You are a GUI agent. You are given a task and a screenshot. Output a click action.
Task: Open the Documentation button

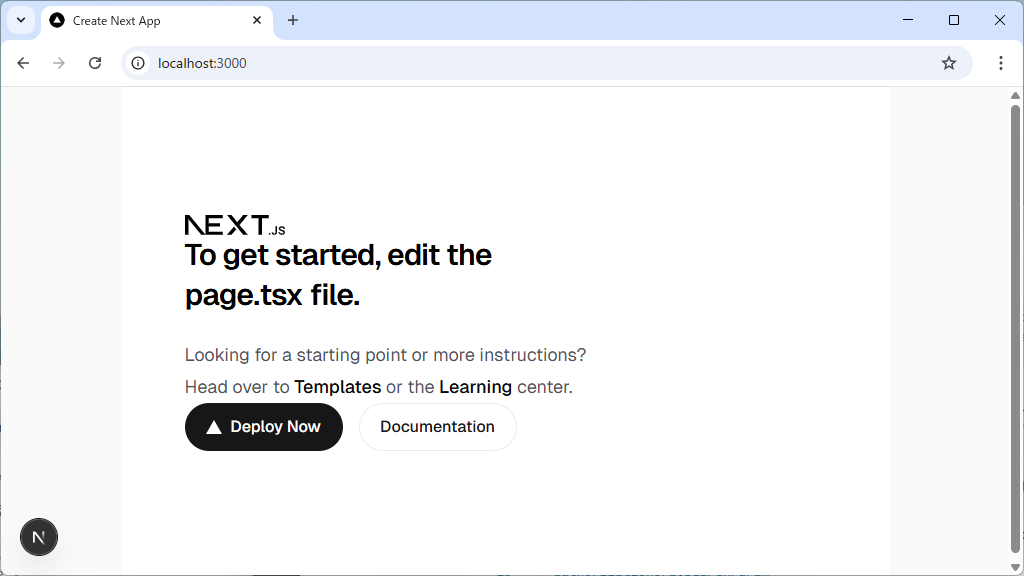point(438,426)
